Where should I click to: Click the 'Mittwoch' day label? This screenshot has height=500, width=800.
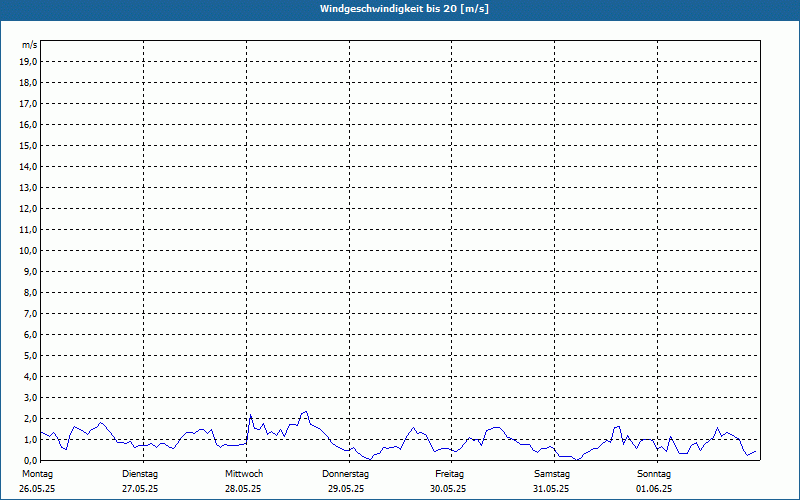244,474
